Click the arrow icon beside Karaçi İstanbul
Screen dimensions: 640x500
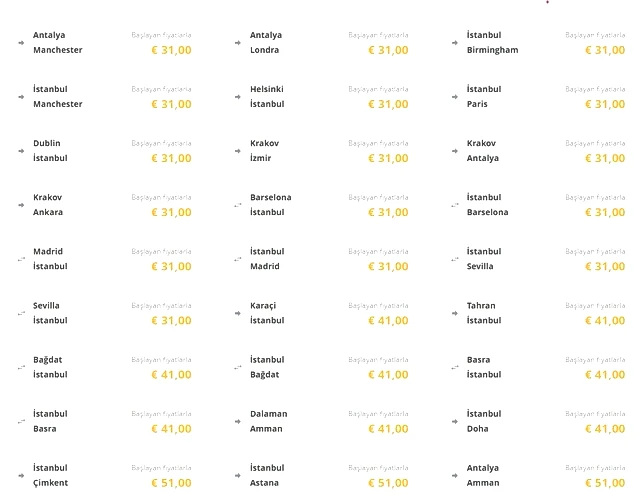coord(238,313)
